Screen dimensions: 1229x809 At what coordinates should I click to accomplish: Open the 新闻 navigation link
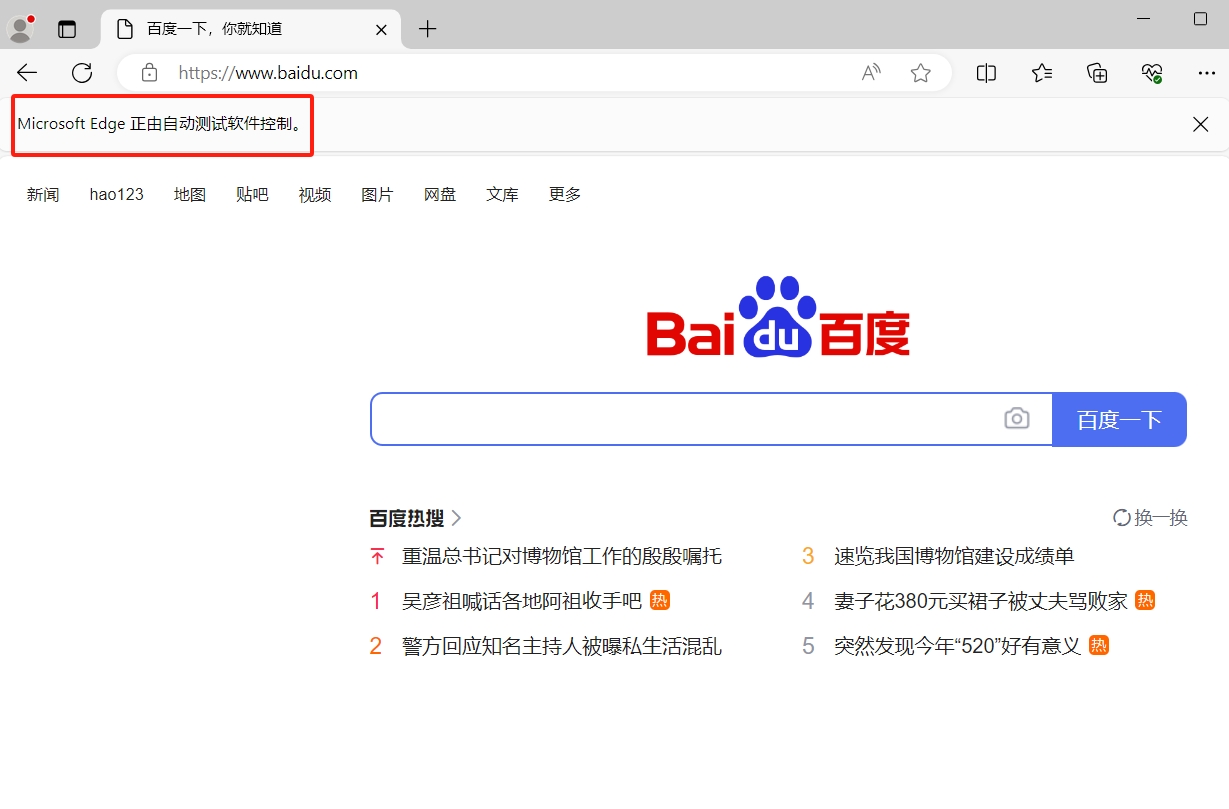click(x=43, y=195)
